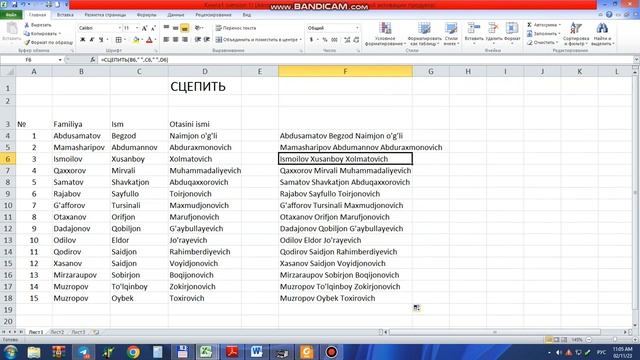Image resolution: width=640 pixels, height=360 pixels.
Task: Align text to middle of cell
Action: [x=176, y=28]
